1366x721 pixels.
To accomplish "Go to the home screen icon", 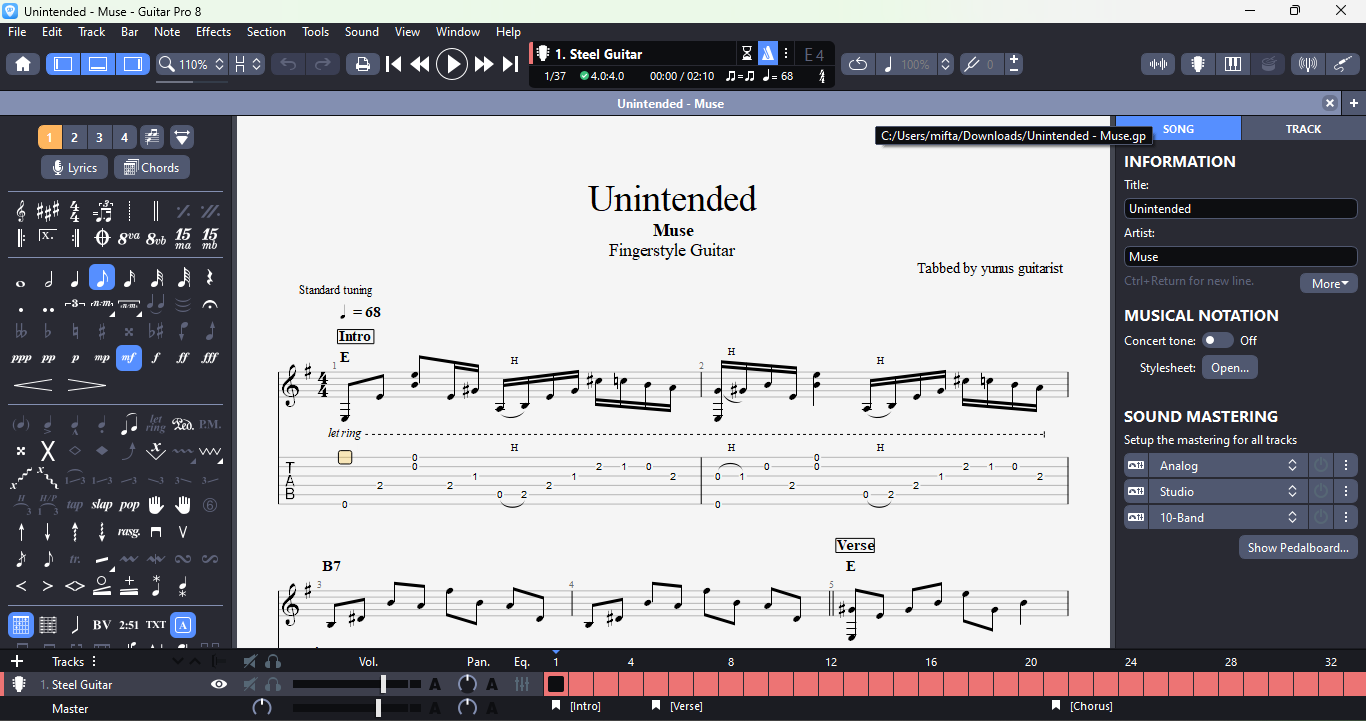I will (x=23, y=64).
